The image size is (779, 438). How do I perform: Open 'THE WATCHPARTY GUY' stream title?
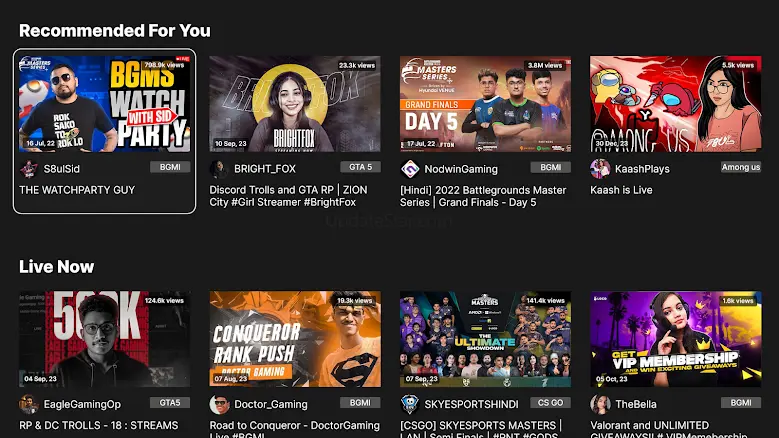pos(77,190)
